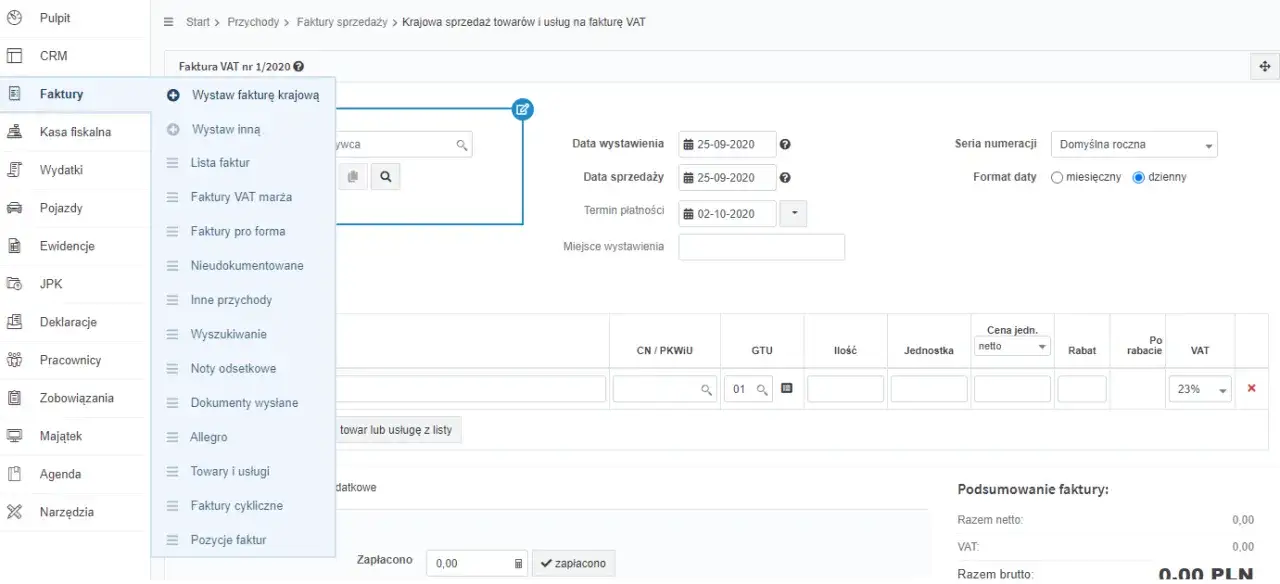Click the move arrows icon at top right

[1264, 67]
